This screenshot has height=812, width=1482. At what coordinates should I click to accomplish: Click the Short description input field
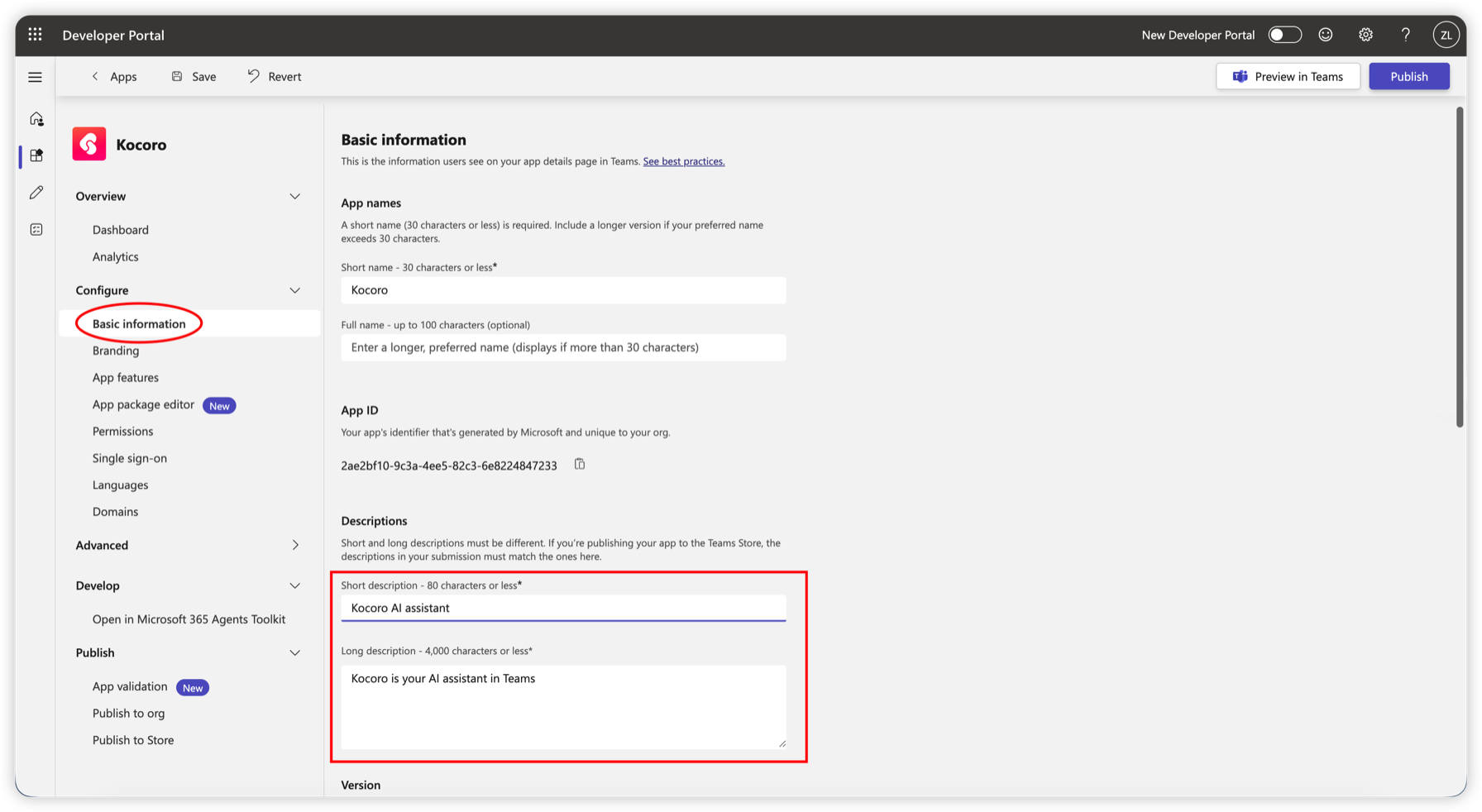pyautogui.click(x=563, y=608)
